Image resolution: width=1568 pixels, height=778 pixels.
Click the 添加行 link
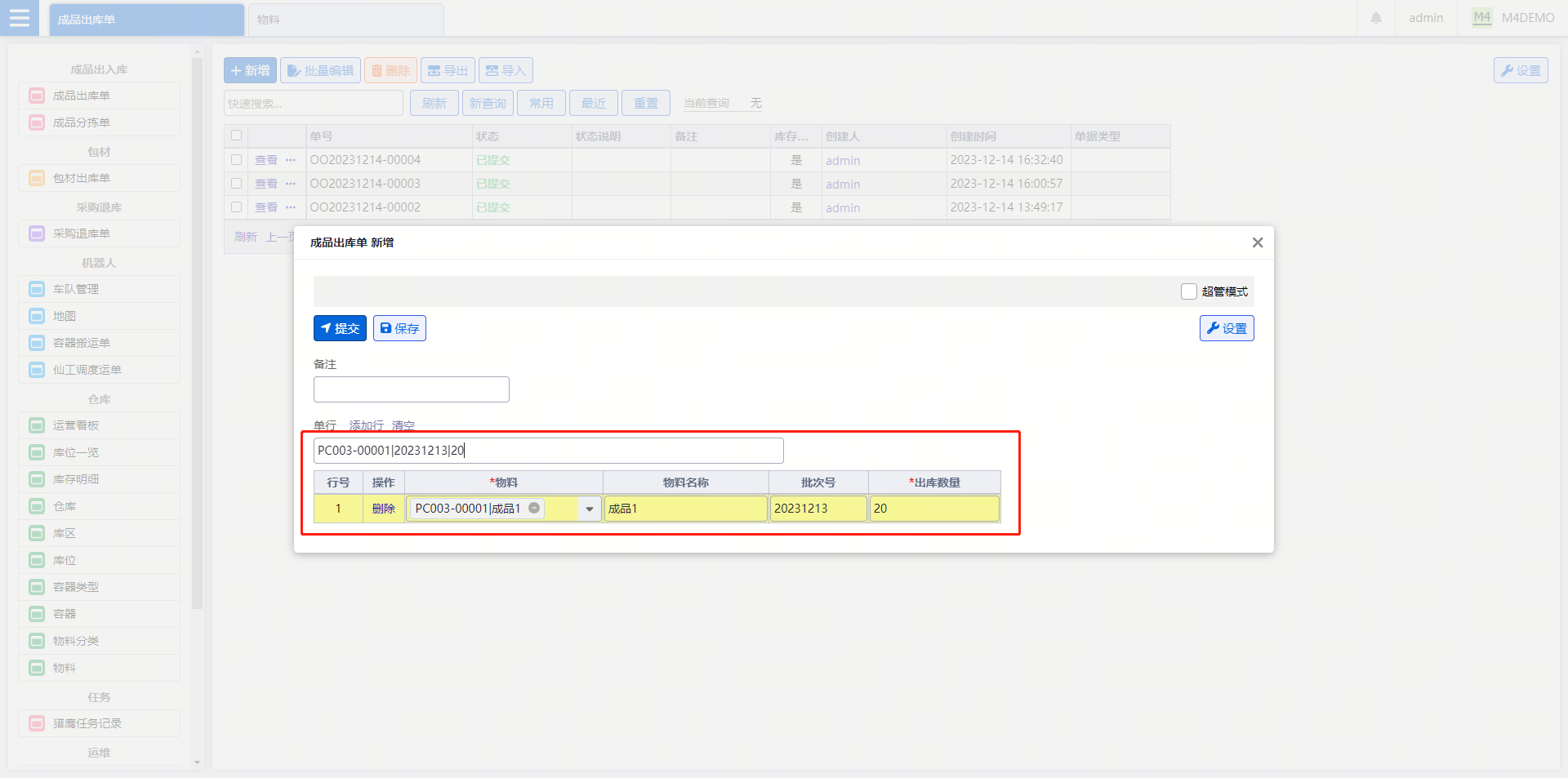coord(367,425)
